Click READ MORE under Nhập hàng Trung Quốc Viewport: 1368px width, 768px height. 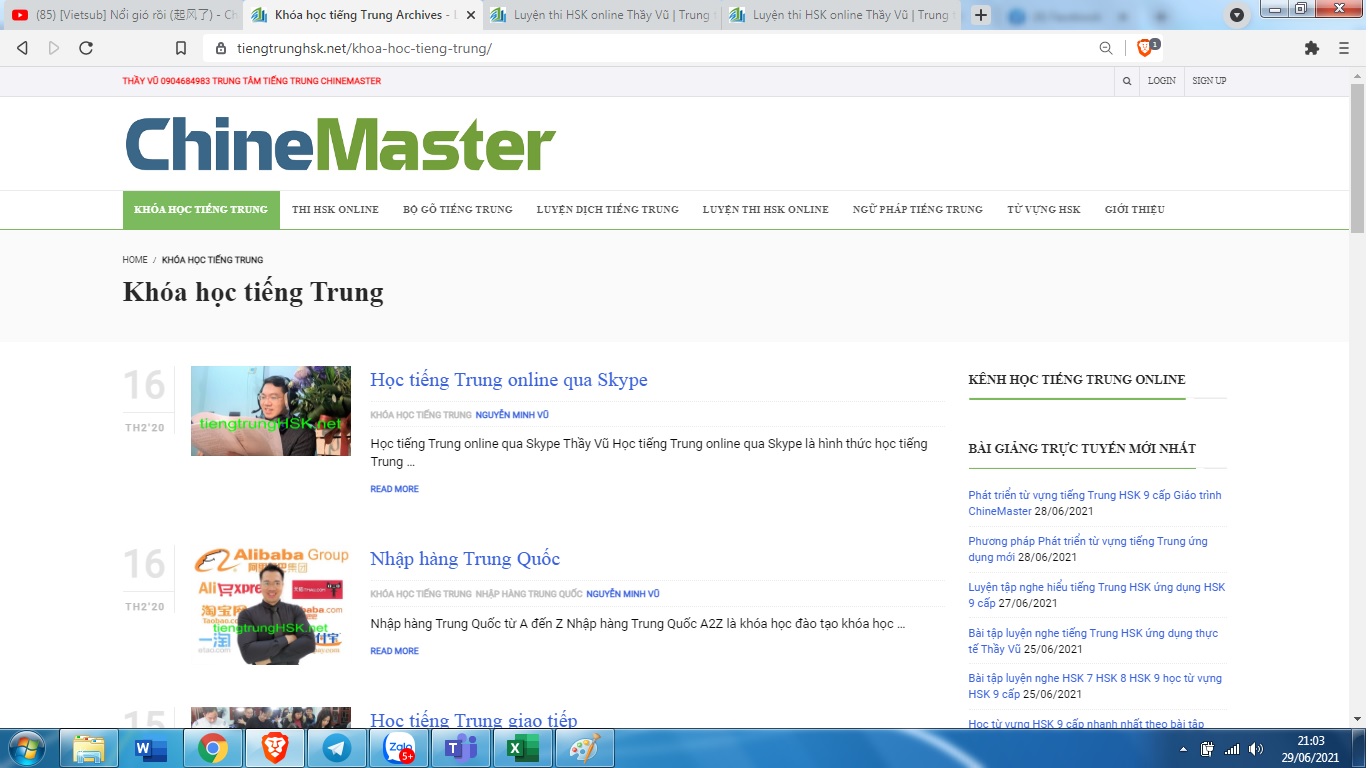click(x=394, y=650)
